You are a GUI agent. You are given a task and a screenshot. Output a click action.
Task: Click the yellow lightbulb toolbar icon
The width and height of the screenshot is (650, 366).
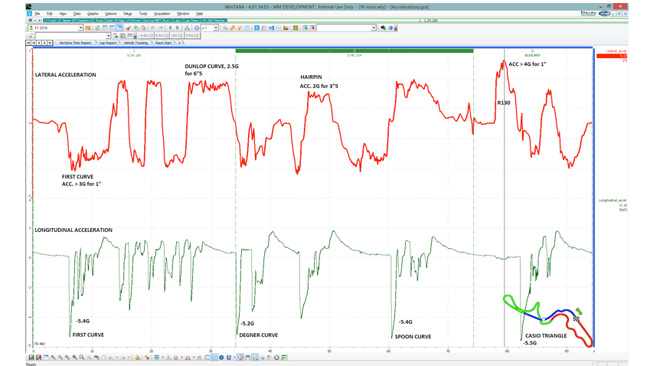(x=240, y=28)
